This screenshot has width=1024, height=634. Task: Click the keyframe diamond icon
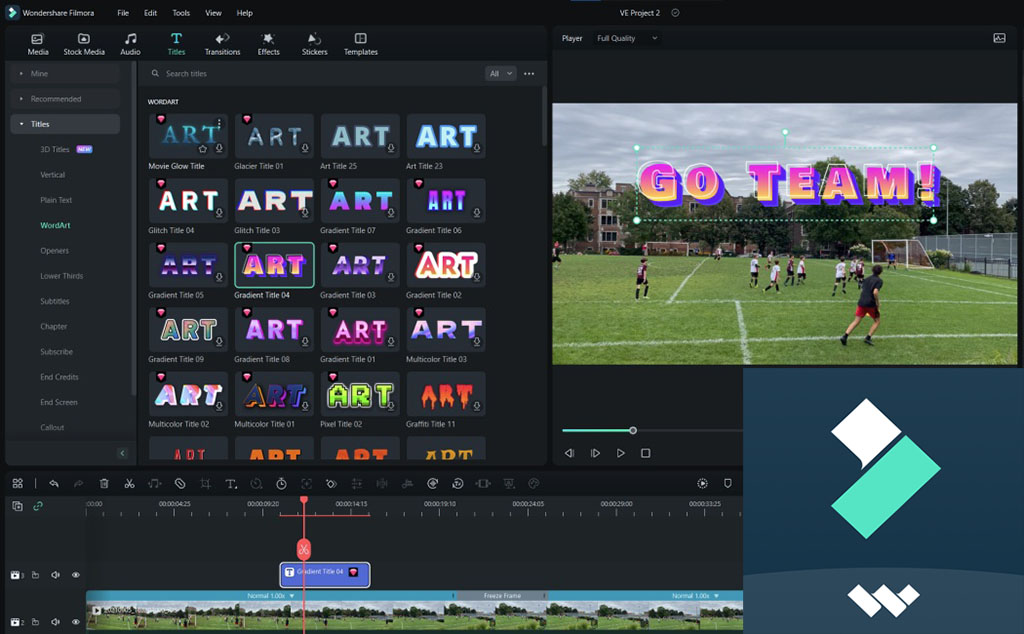331,484
